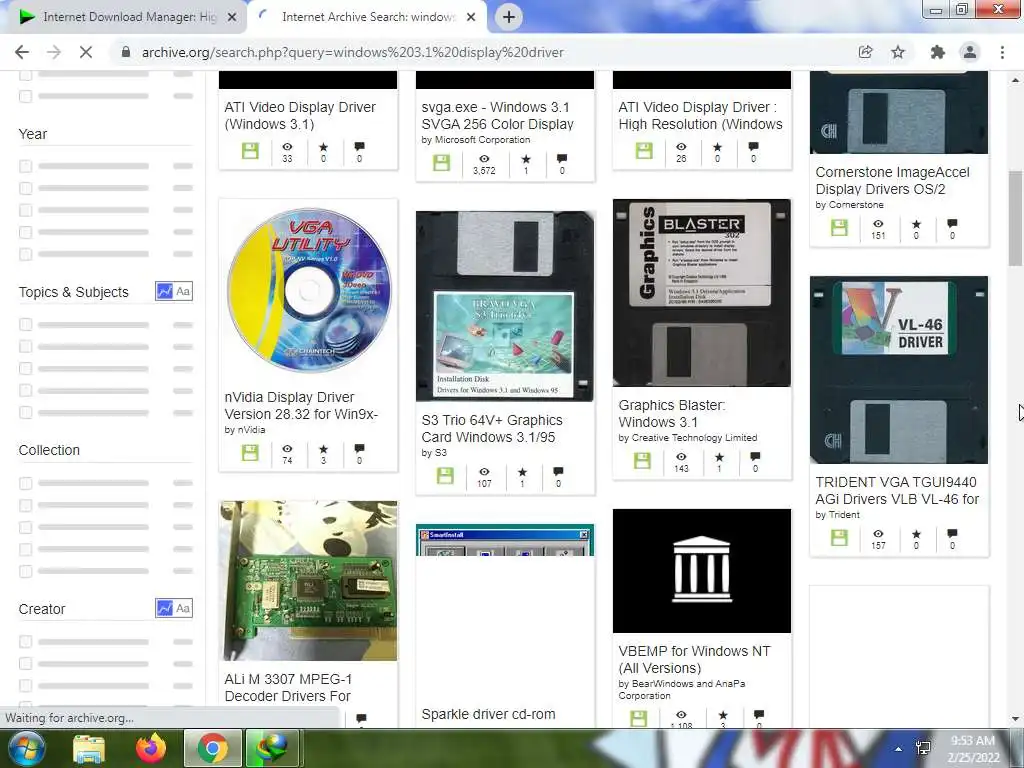Click the share page icon in the address bar
The image size is (1024, 768).
point(865,52)
